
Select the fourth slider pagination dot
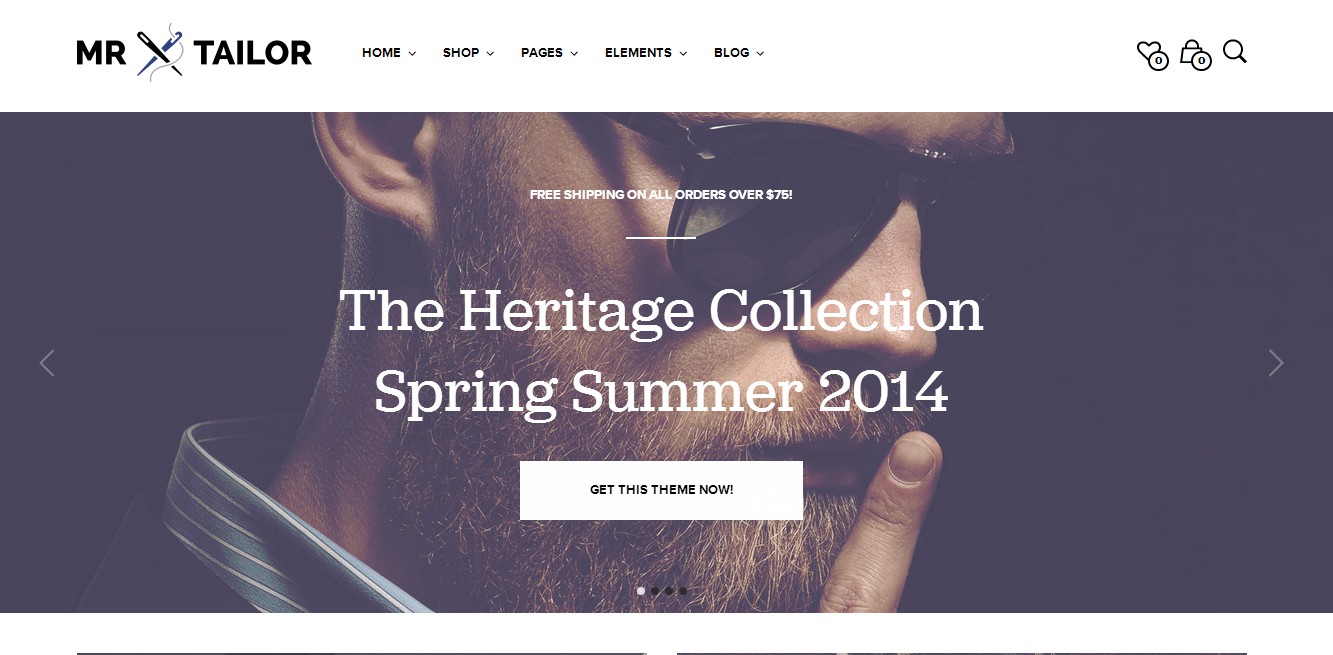(683, 591)
